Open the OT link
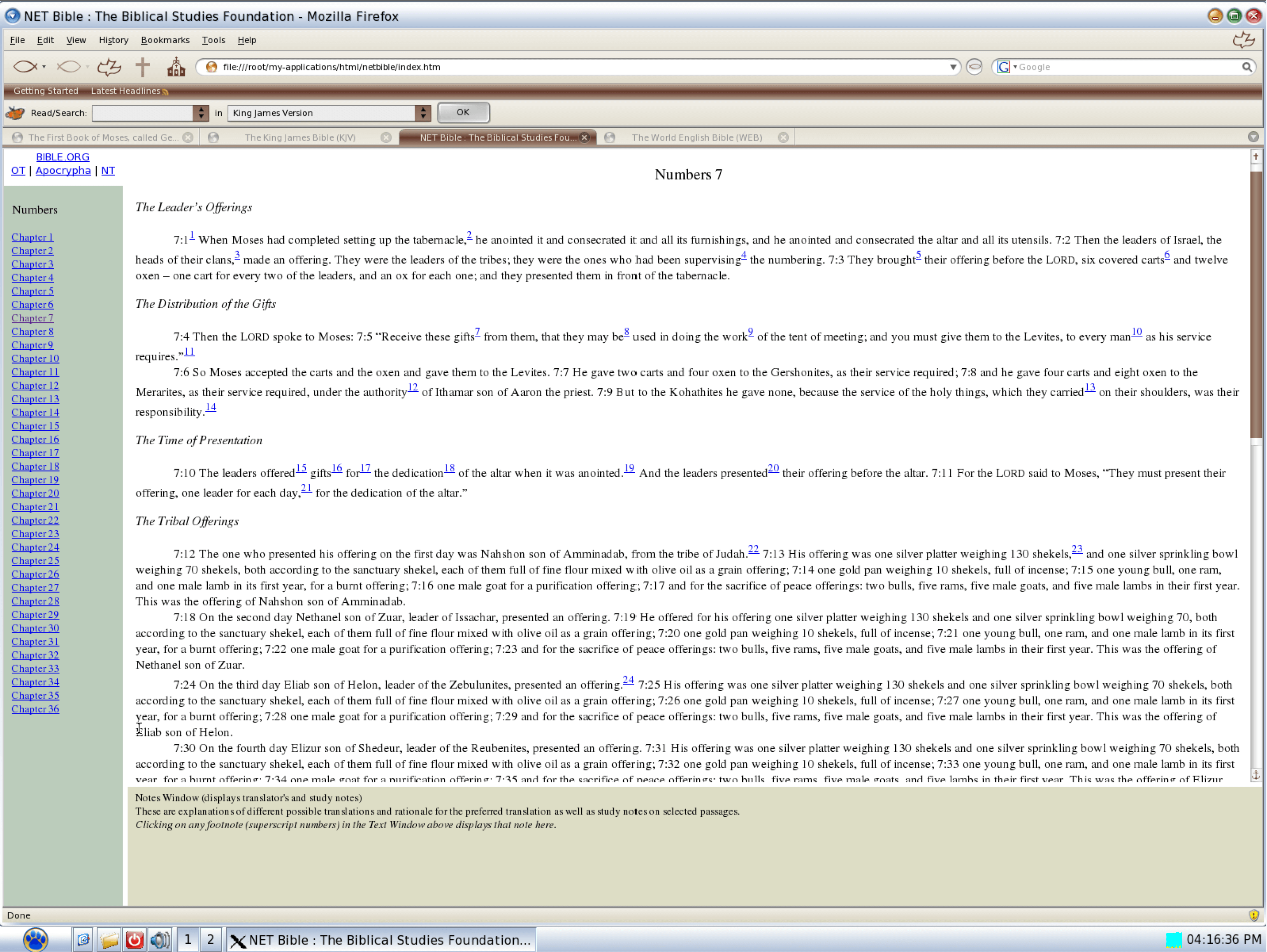 (x=18, y=171)
